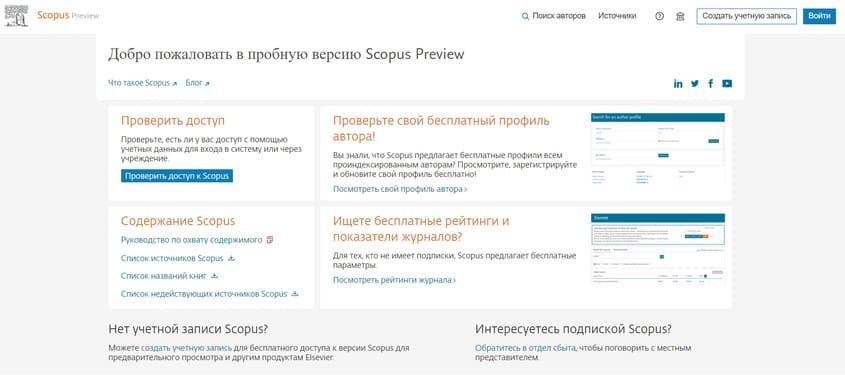
Task: Click Создать учетную запись button
Action: pos(746,16)
